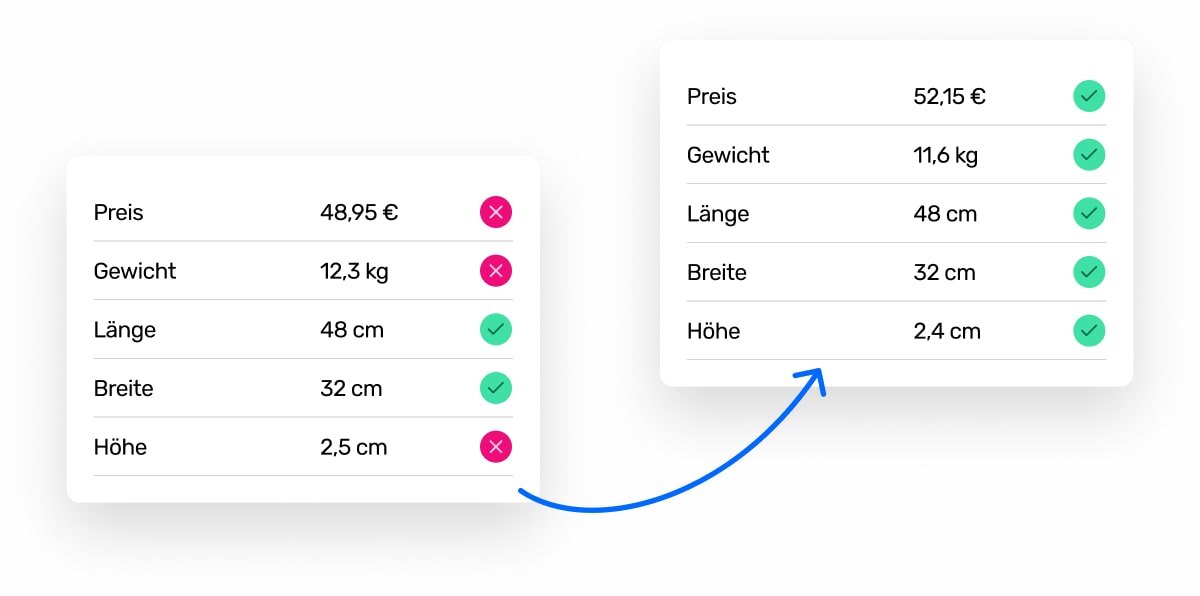Select the green check next to Breite in the left card

click(x=496, y=388)
